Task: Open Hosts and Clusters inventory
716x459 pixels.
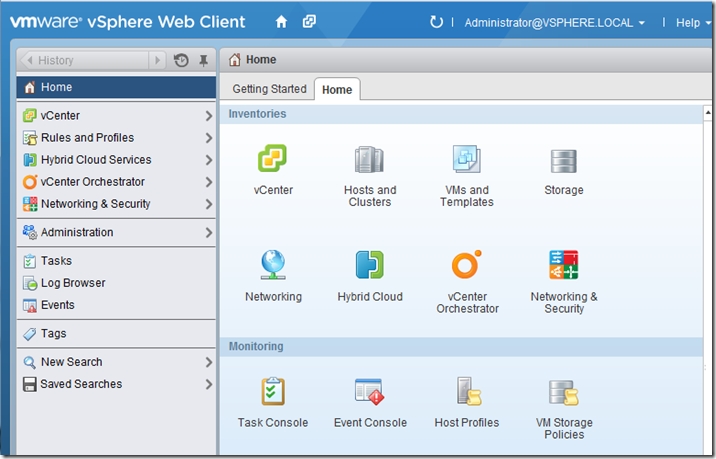Action: (x=369, y=159)
